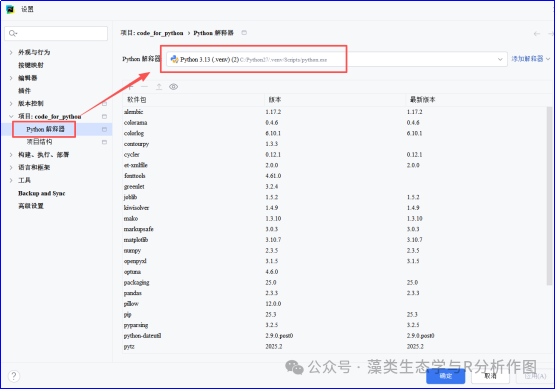Click the package list vertical scrollbar
Image resolution: width=555 pixels, height=389 pixels.
point(549,196)
